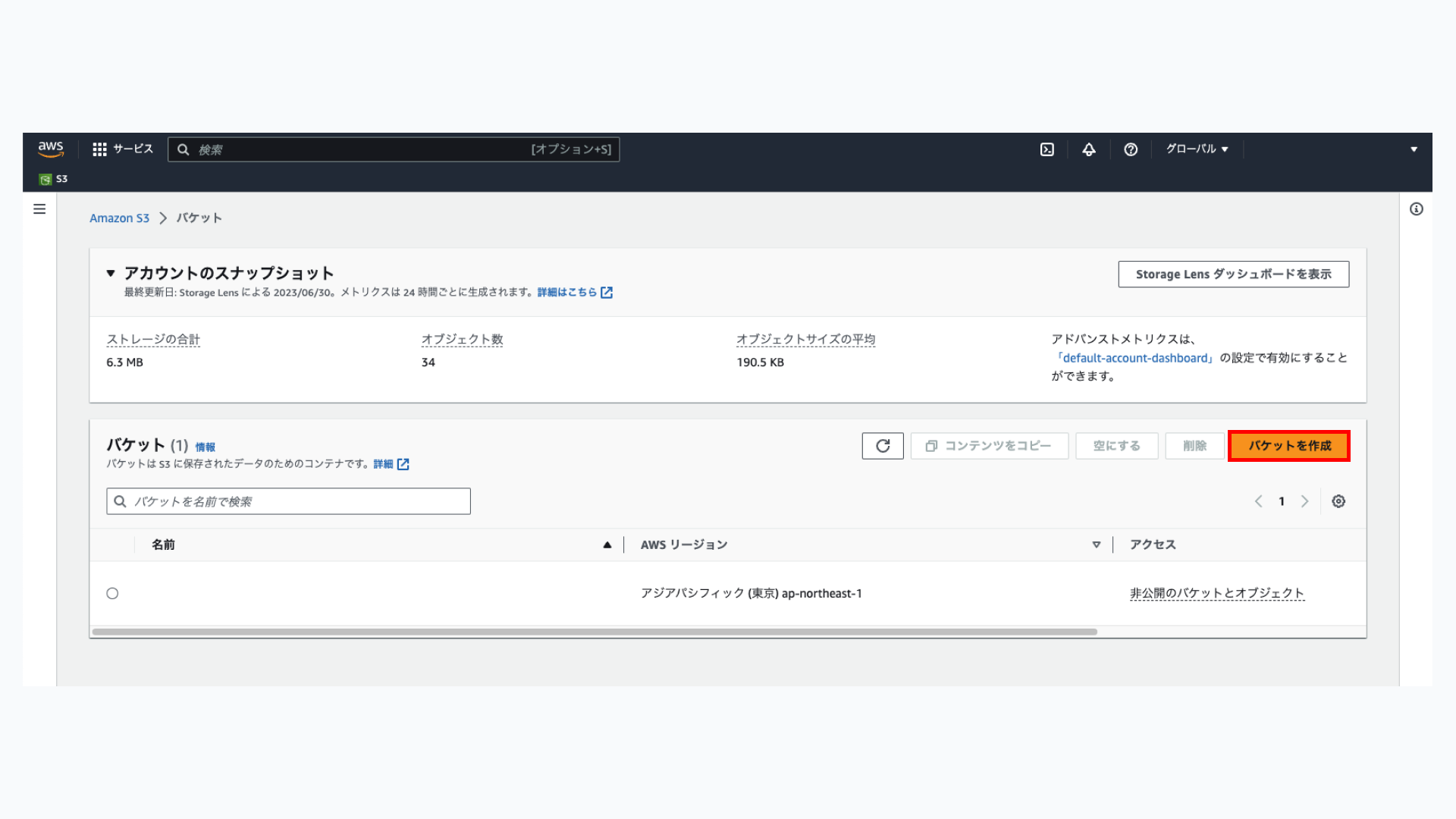
Task: Refresh the bucket list
Action: tap(883, 446)
